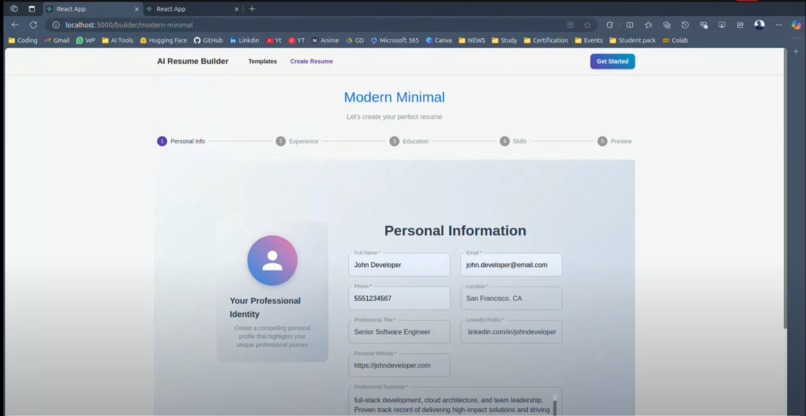This screenshot has width=806, height=416.
Task: Click the Professional Summary text area
Action: [x=455, y=402]
